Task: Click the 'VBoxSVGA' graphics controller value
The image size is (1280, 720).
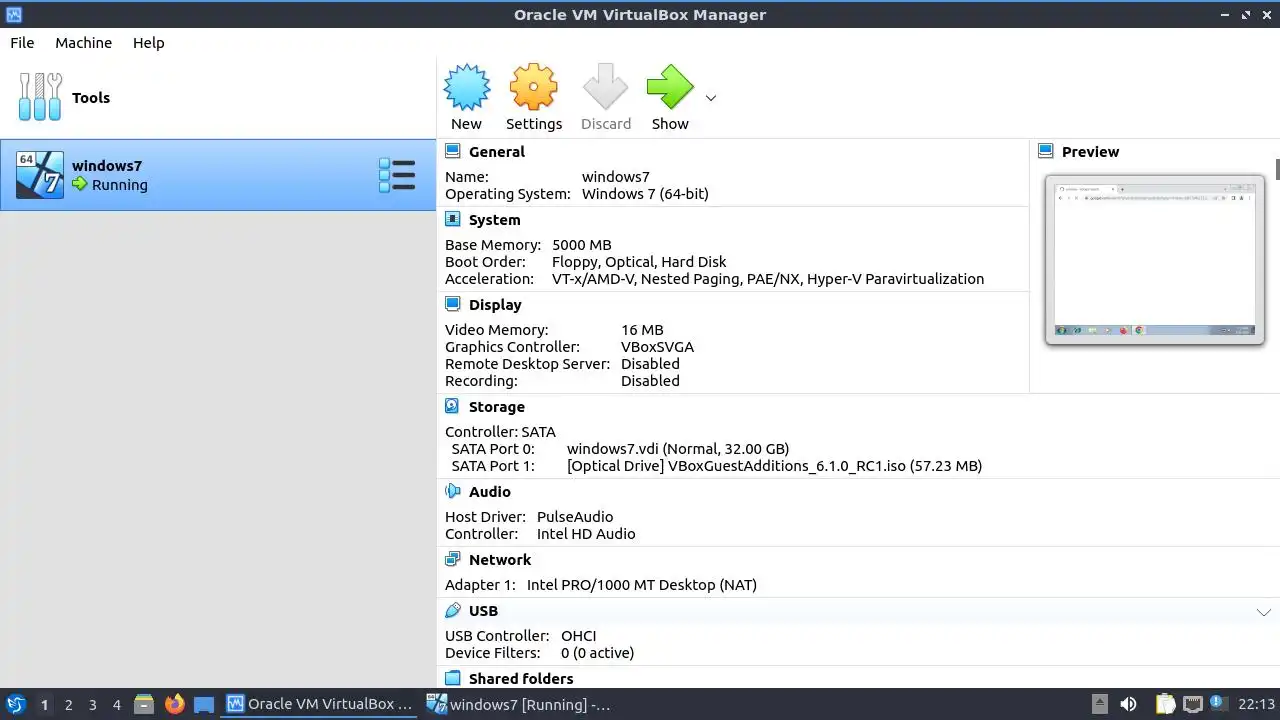Action: [657, 347]
